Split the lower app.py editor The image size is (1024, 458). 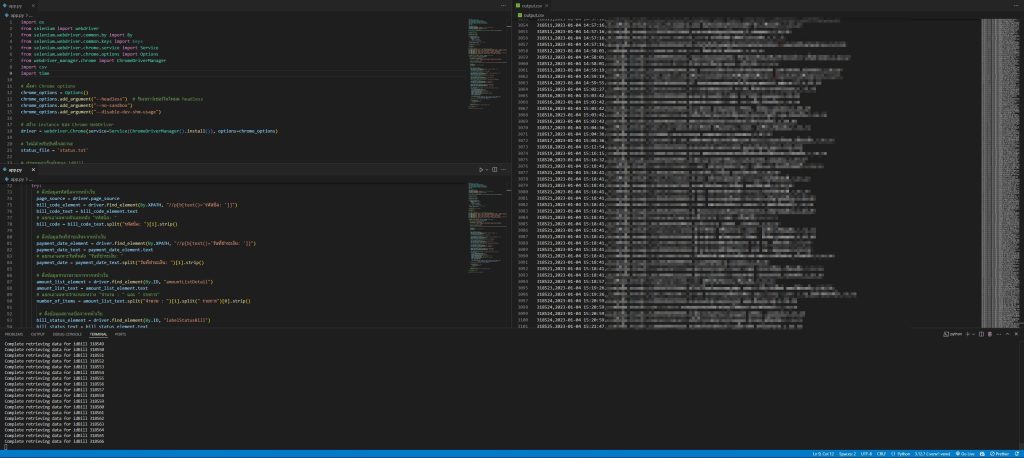[497, 170]
